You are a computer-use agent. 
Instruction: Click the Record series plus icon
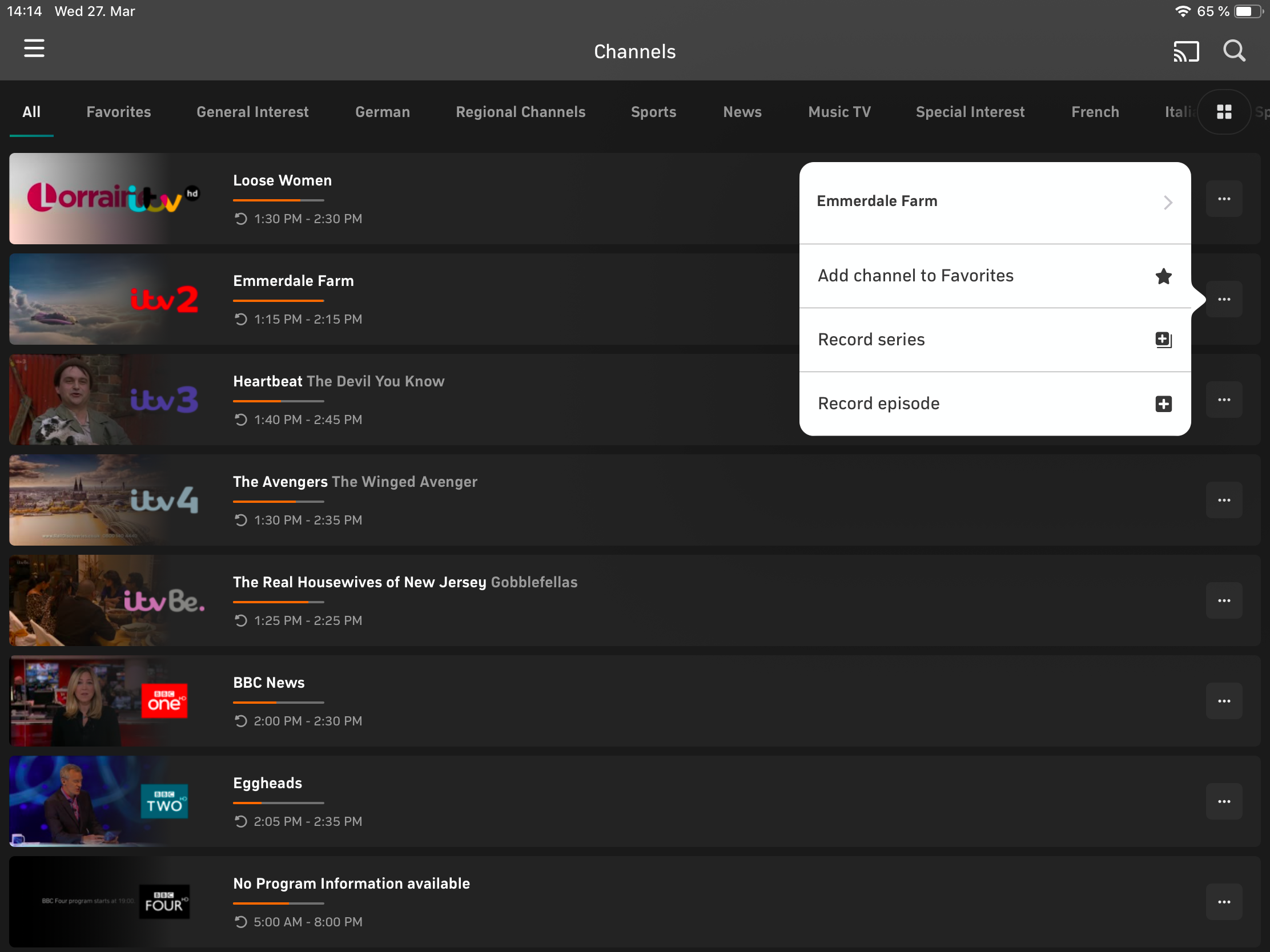point(1163,340)
